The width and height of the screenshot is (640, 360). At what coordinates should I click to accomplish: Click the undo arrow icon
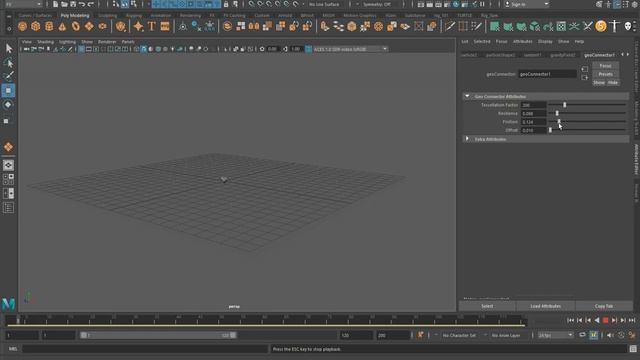pos(82,4)
